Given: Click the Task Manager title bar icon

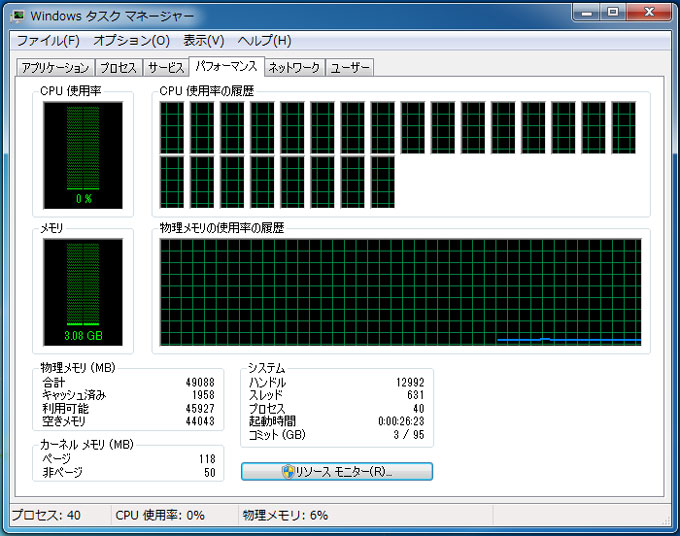Looking at the screenshot, I should tap(18, 16).
